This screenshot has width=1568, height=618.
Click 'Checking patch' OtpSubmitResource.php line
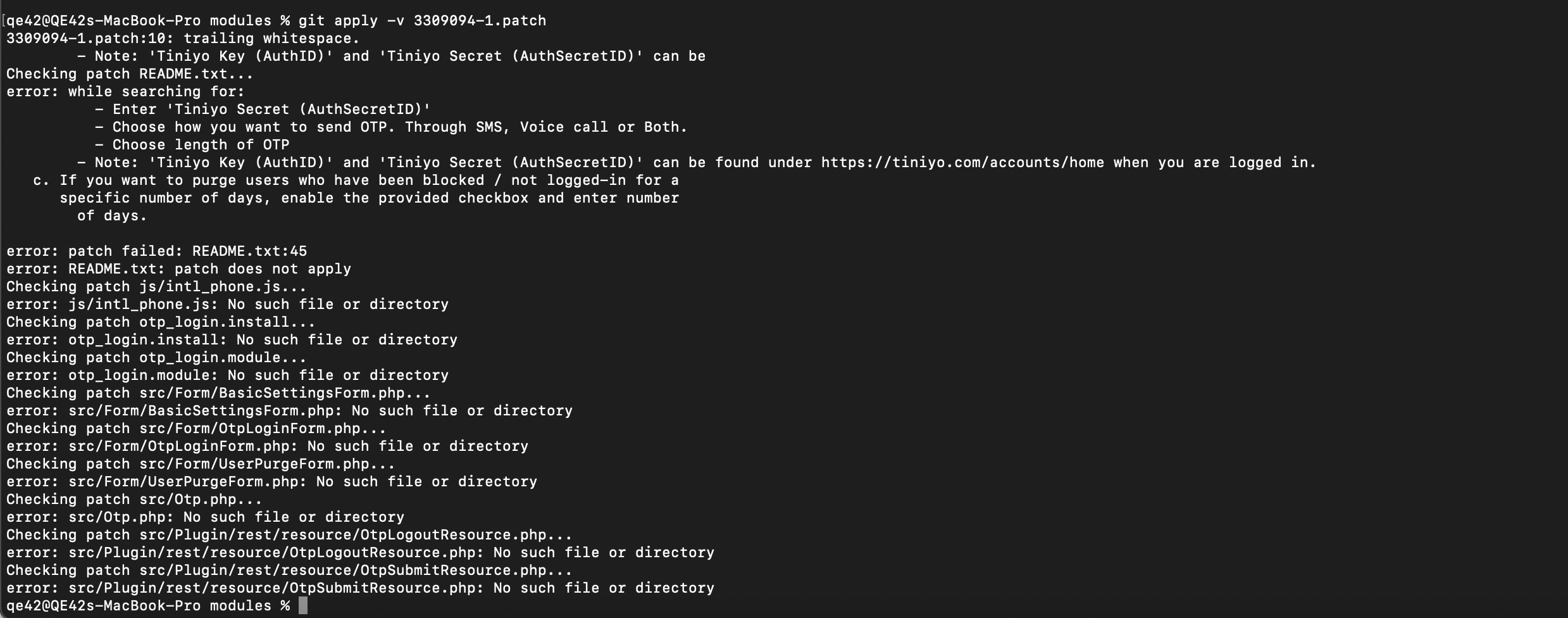pos(289,571)
